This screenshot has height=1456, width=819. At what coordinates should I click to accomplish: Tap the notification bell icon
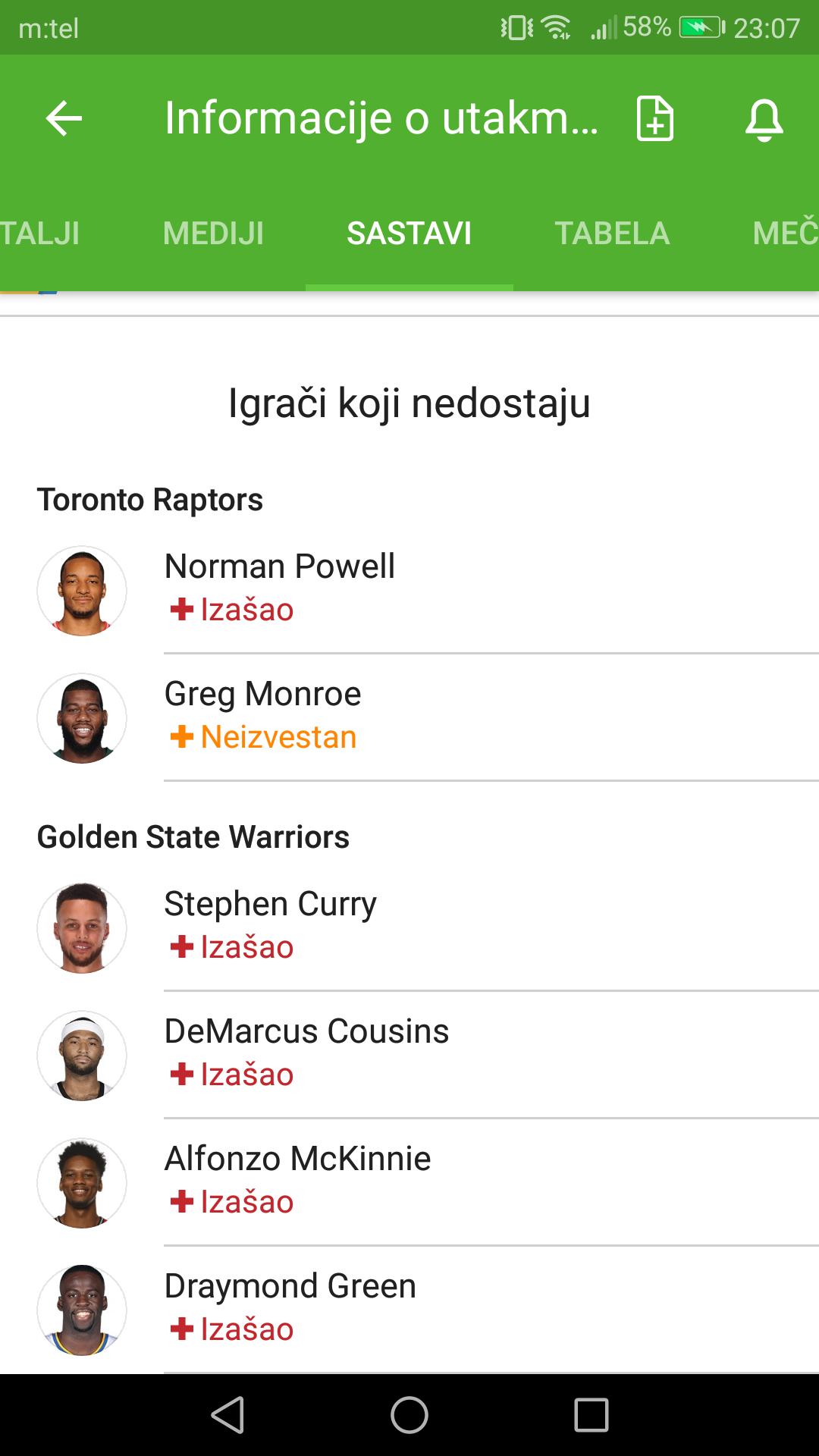(764, 119)
